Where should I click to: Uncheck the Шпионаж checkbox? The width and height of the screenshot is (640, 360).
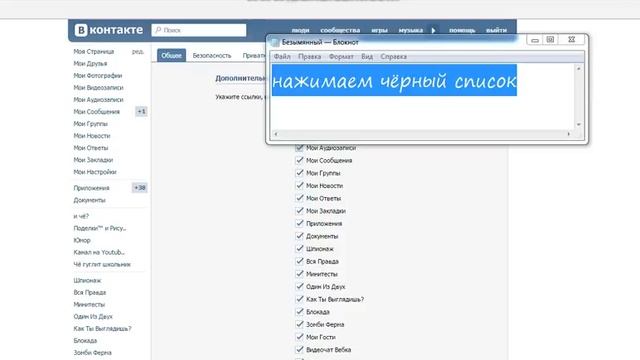coord(299,249)
